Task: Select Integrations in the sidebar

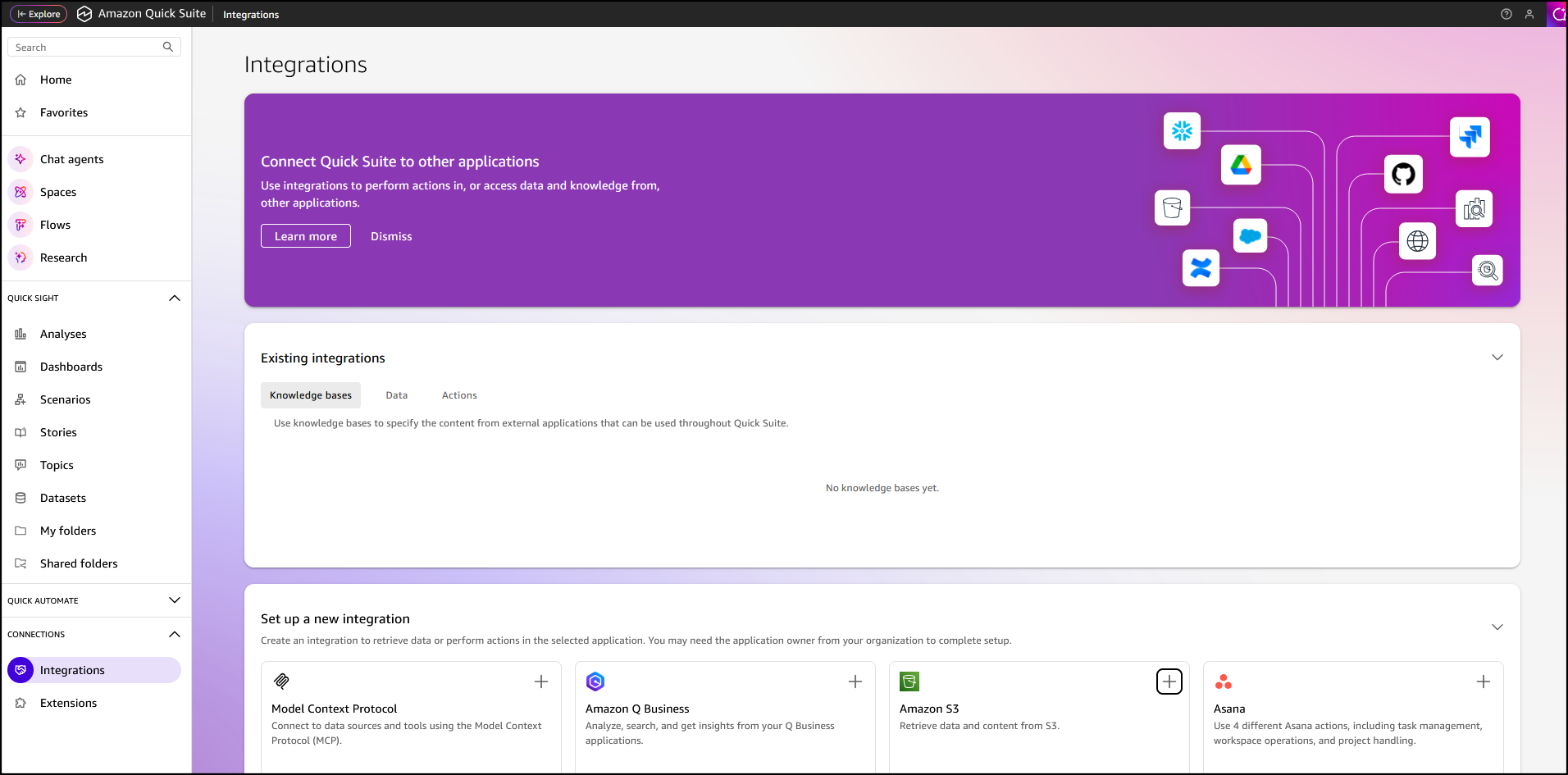Action: pos(94,670)
